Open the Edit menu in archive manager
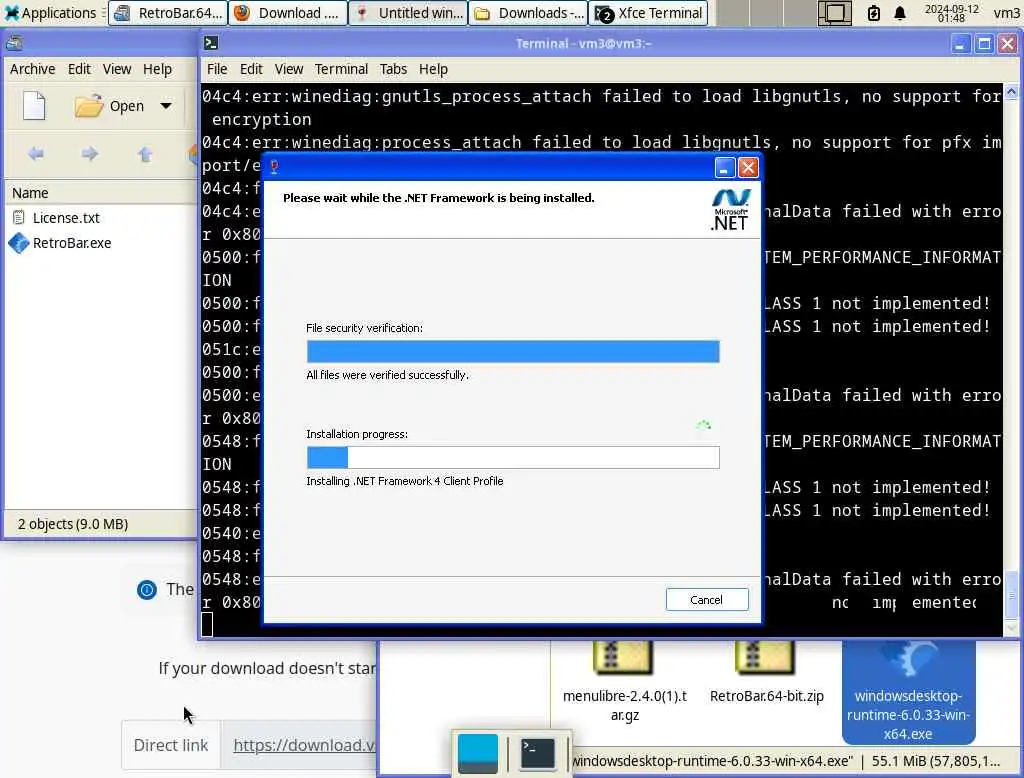The width and height of the screenshot is (1024, 778). click(79, 69)
